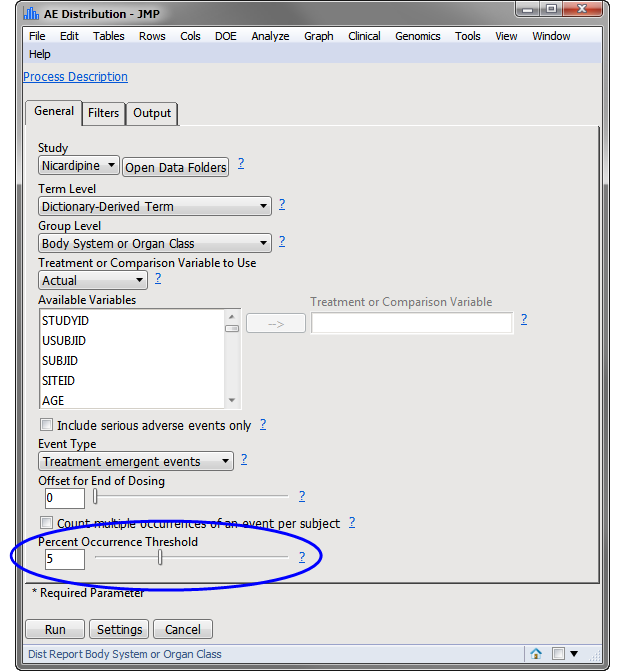630x671 pixels.
Task: Click the Percent Occurrence Threshold value field
Action: 65,559
